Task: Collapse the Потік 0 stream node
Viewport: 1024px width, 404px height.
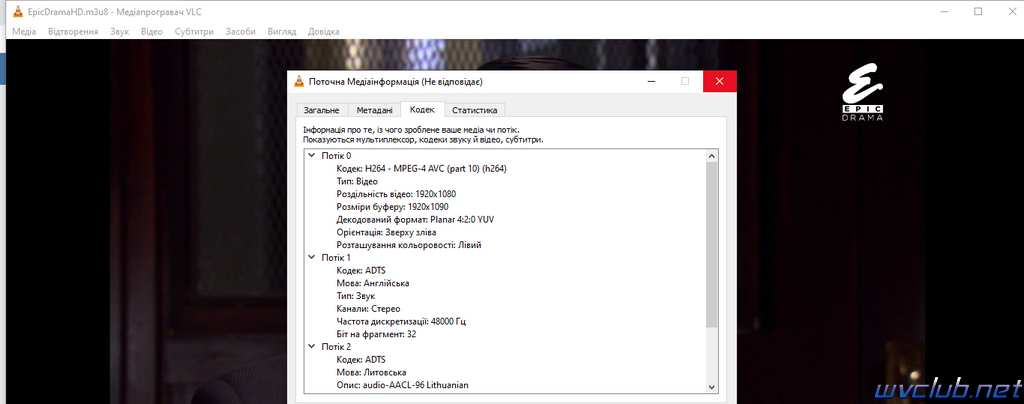Action: 312,156
